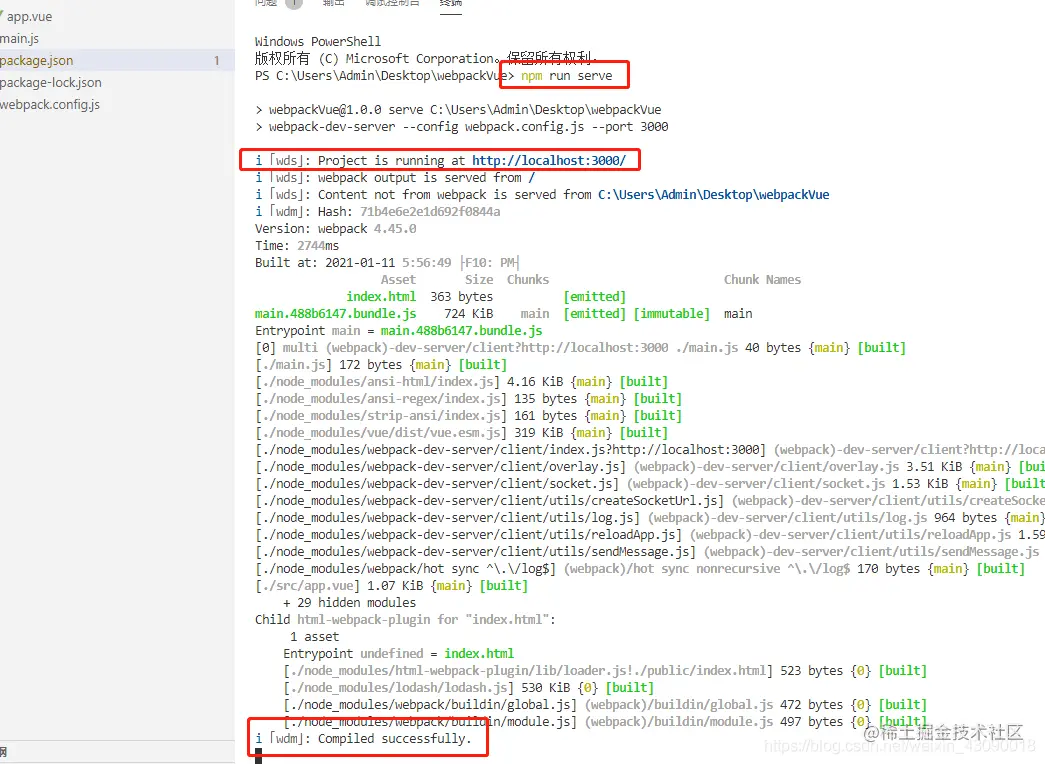Click the utils/createSocketUrl.js module line
The width and height of the screenshot is (1045, 764).
650,501
